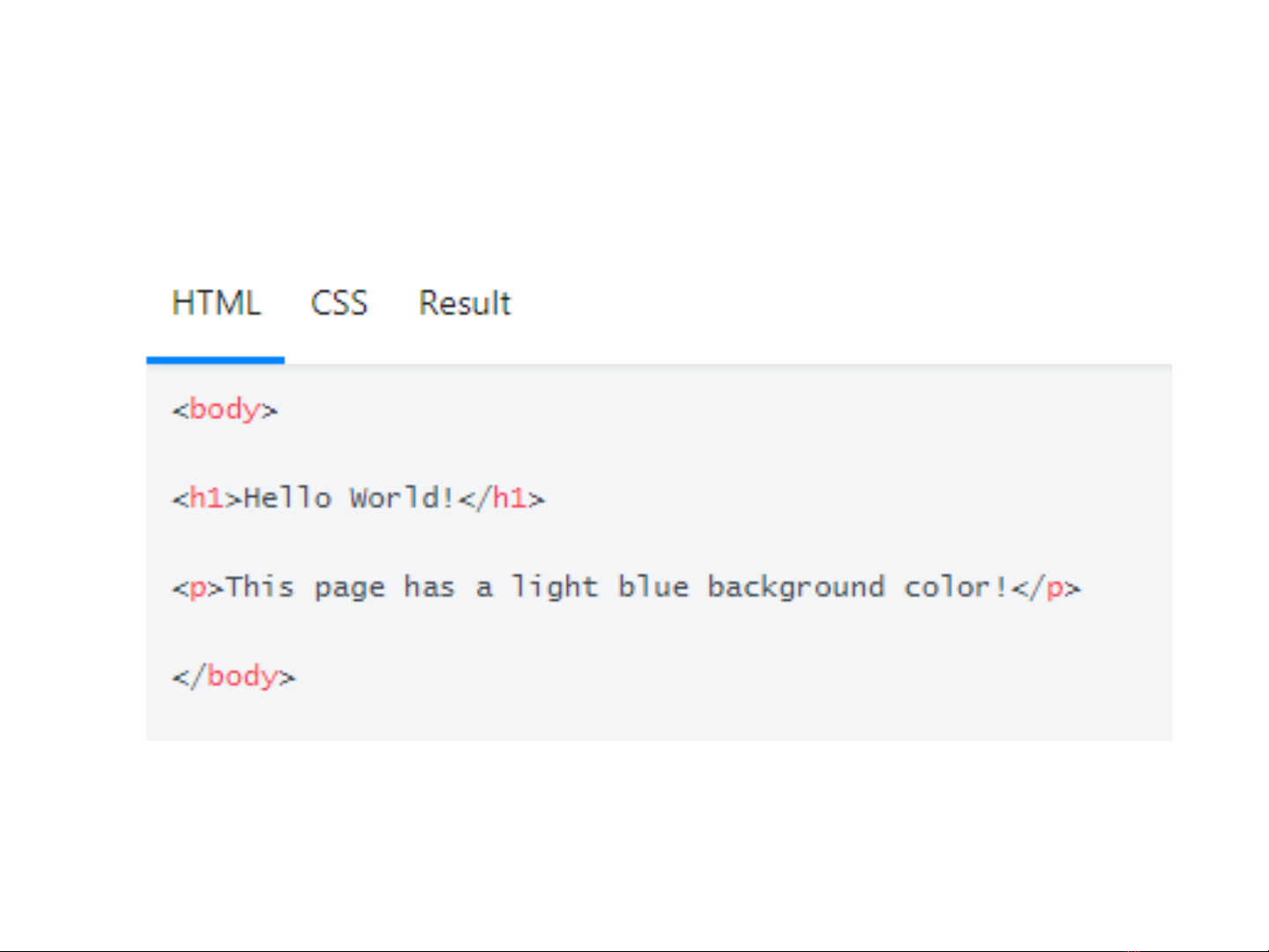
Task: Click the word "This" in the paragraph
Action: (x=260, y=587)
